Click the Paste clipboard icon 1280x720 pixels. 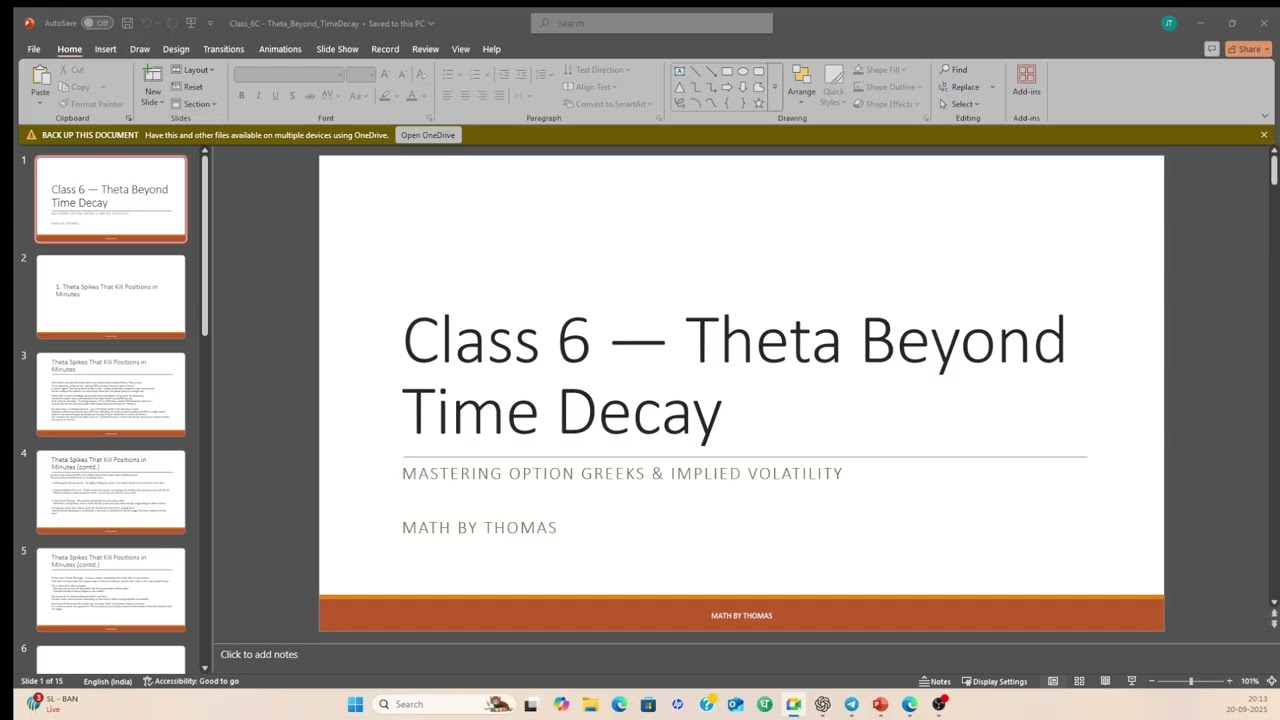coord(40,76)
